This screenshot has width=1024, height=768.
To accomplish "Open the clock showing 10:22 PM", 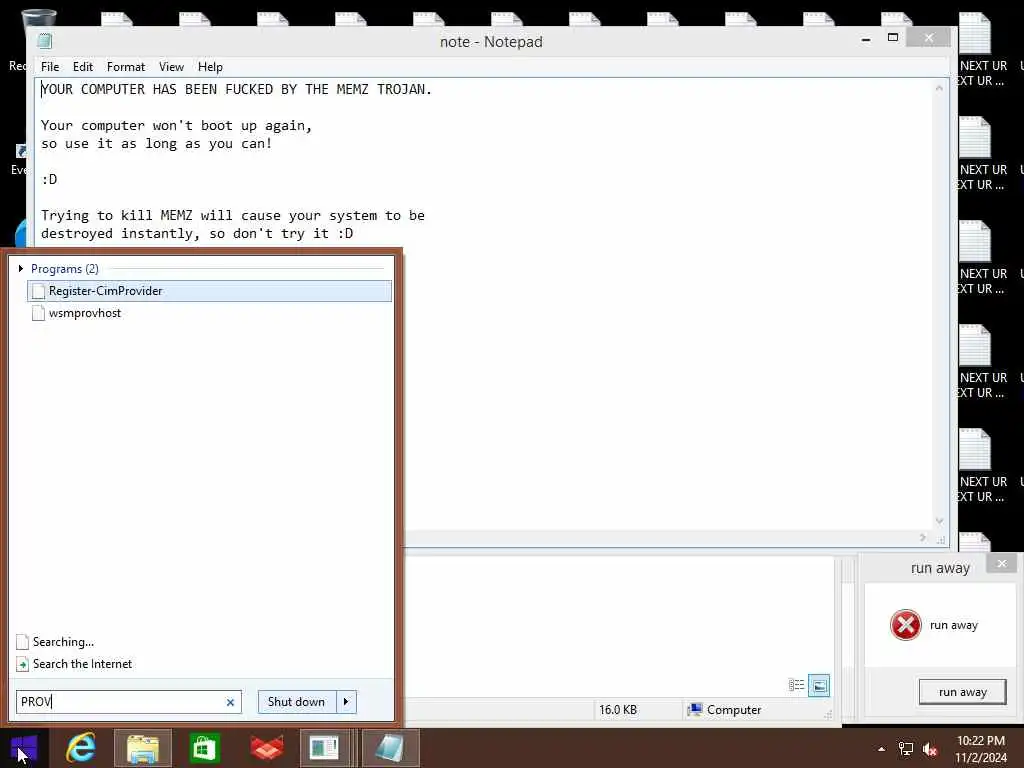I will tap(981, 749).
